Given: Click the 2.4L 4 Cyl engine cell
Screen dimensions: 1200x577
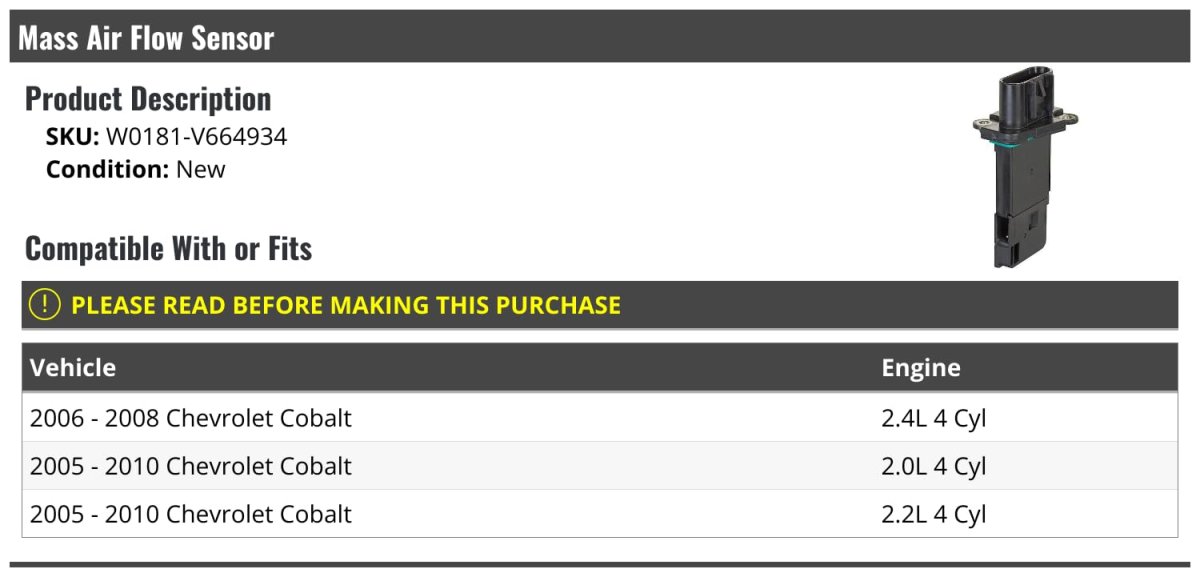Looking at the screenshot, I should click(x=933, y=418).
